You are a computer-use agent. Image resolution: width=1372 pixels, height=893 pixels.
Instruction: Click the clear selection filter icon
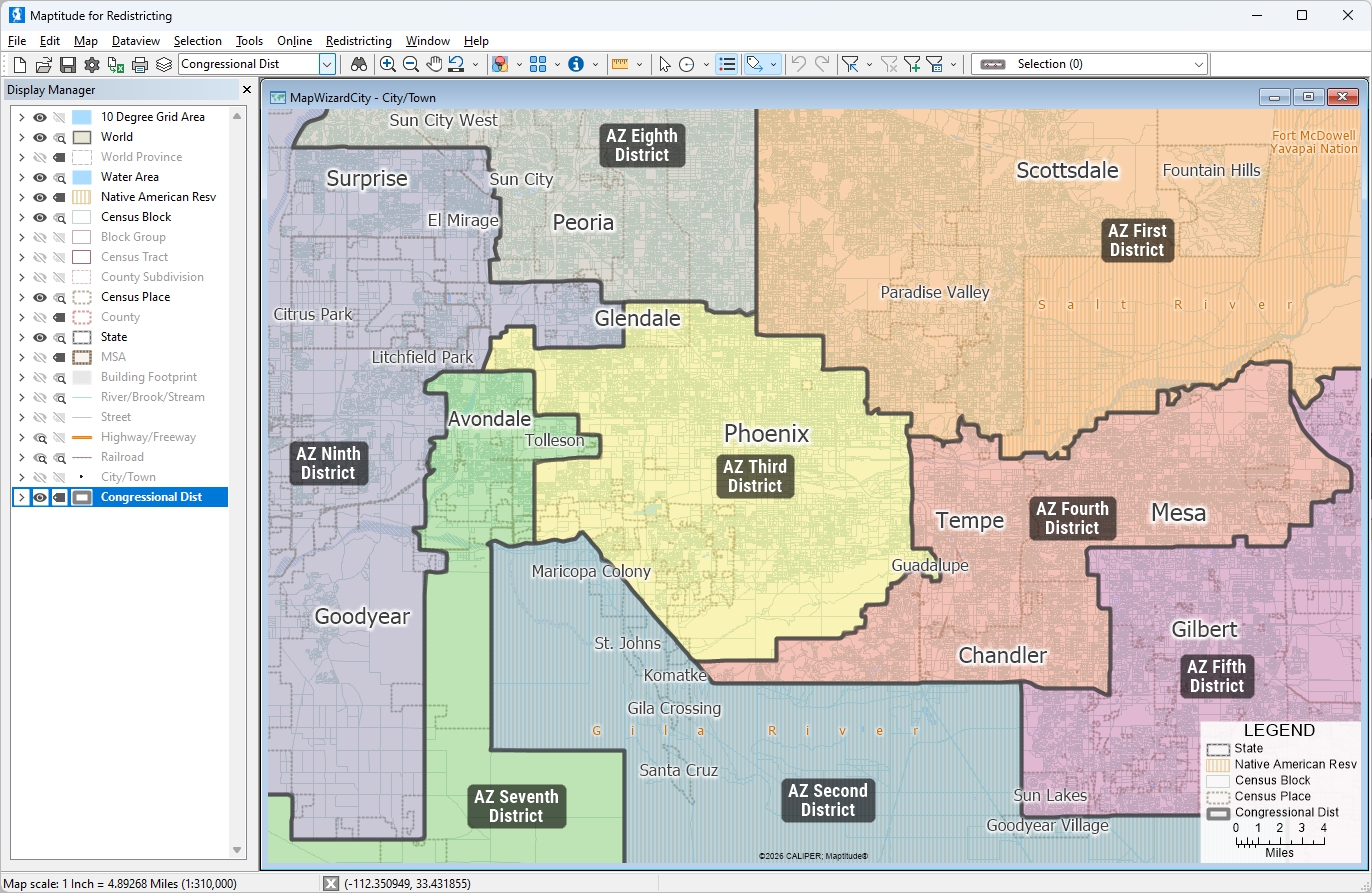pos(889,65)
